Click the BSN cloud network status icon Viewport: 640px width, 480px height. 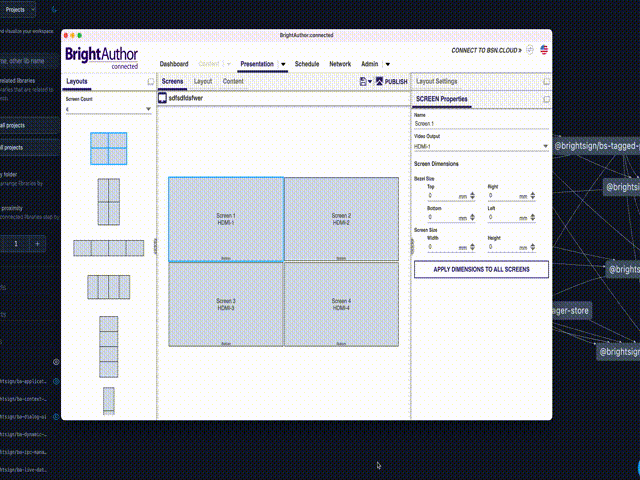pos(530,50)
